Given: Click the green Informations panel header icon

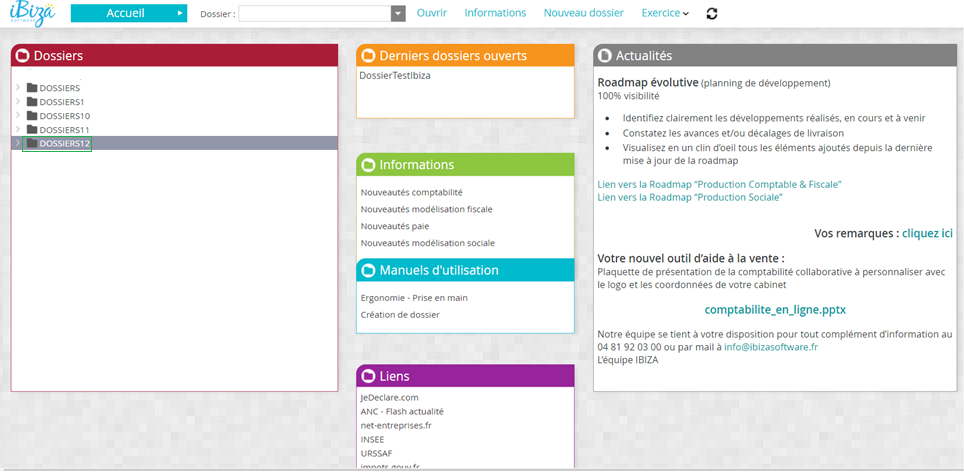Looking at the screenshot, I should click(368, 165).
